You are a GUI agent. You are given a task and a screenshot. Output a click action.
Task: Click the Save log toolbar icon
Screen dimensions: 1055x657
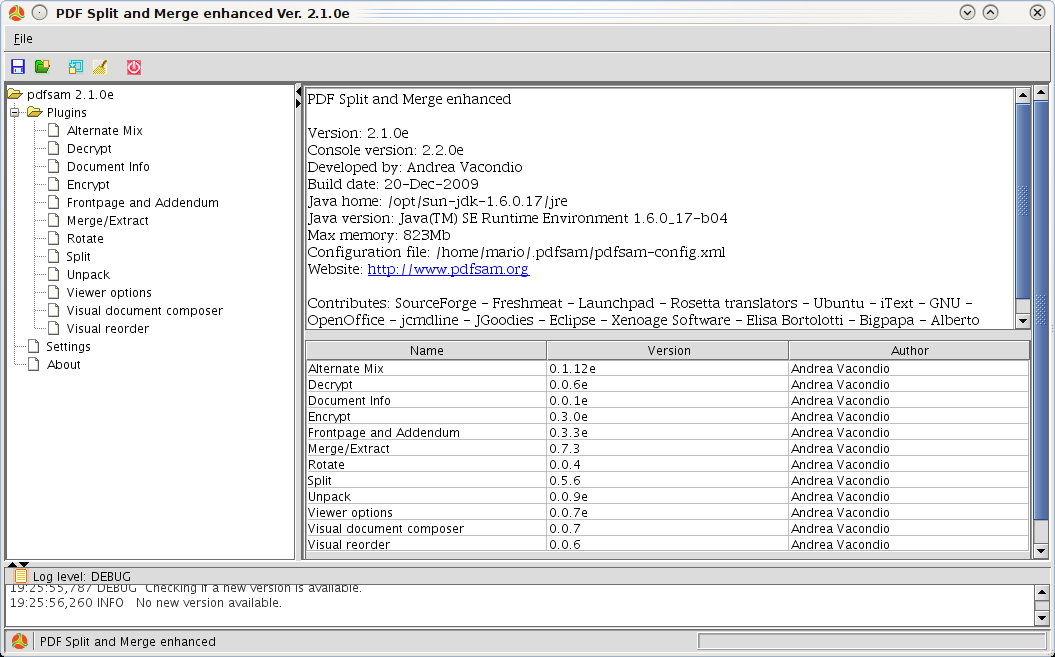(x=75, y=67)
